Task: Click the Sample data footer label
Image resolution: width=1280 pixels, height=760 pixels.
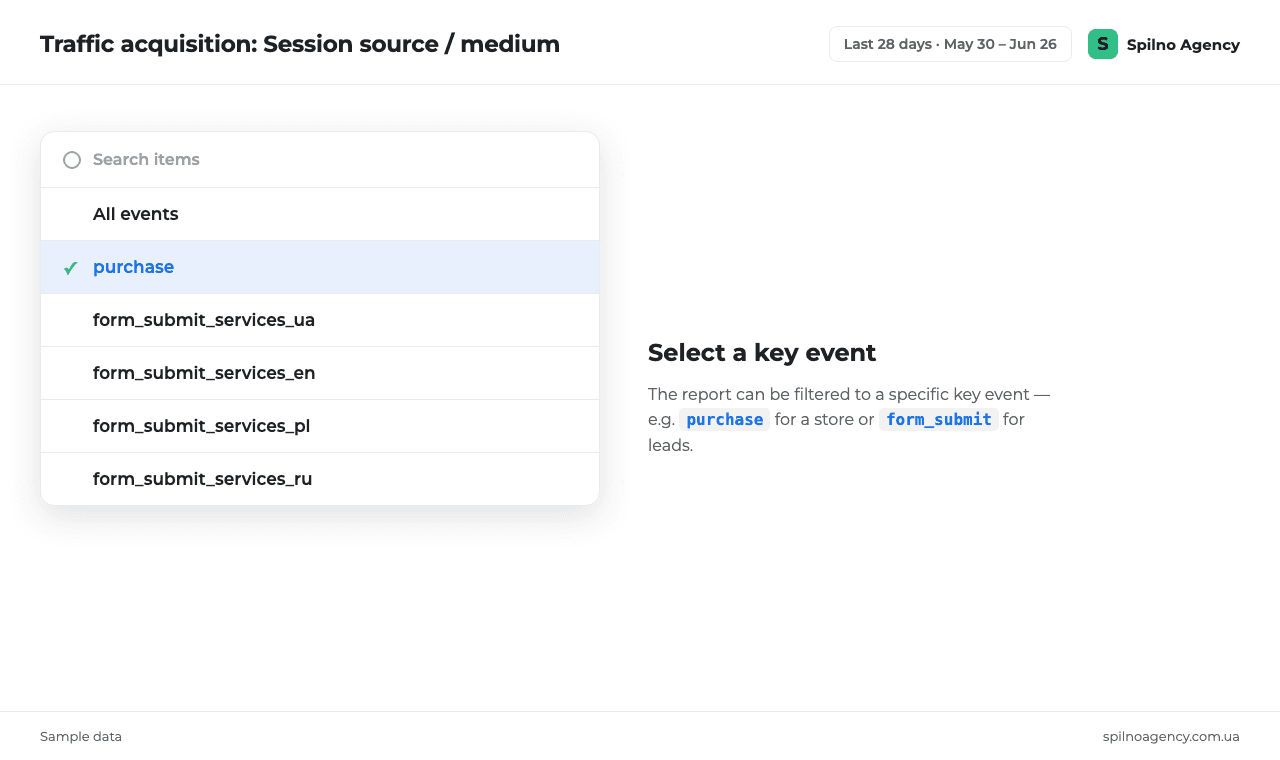Action: click(81, 737)
